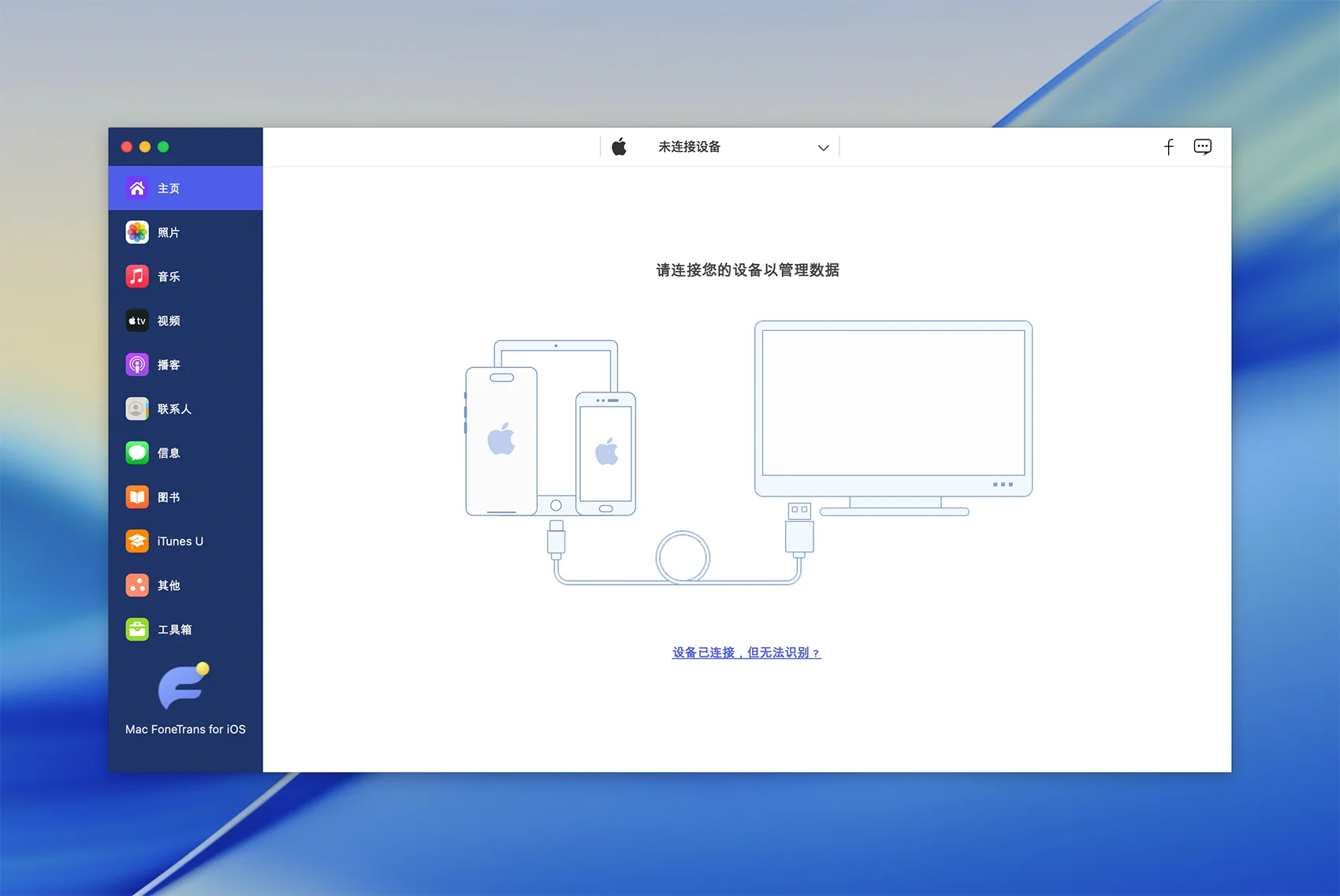Select the Messages (信息) icon

pos(137,453)
